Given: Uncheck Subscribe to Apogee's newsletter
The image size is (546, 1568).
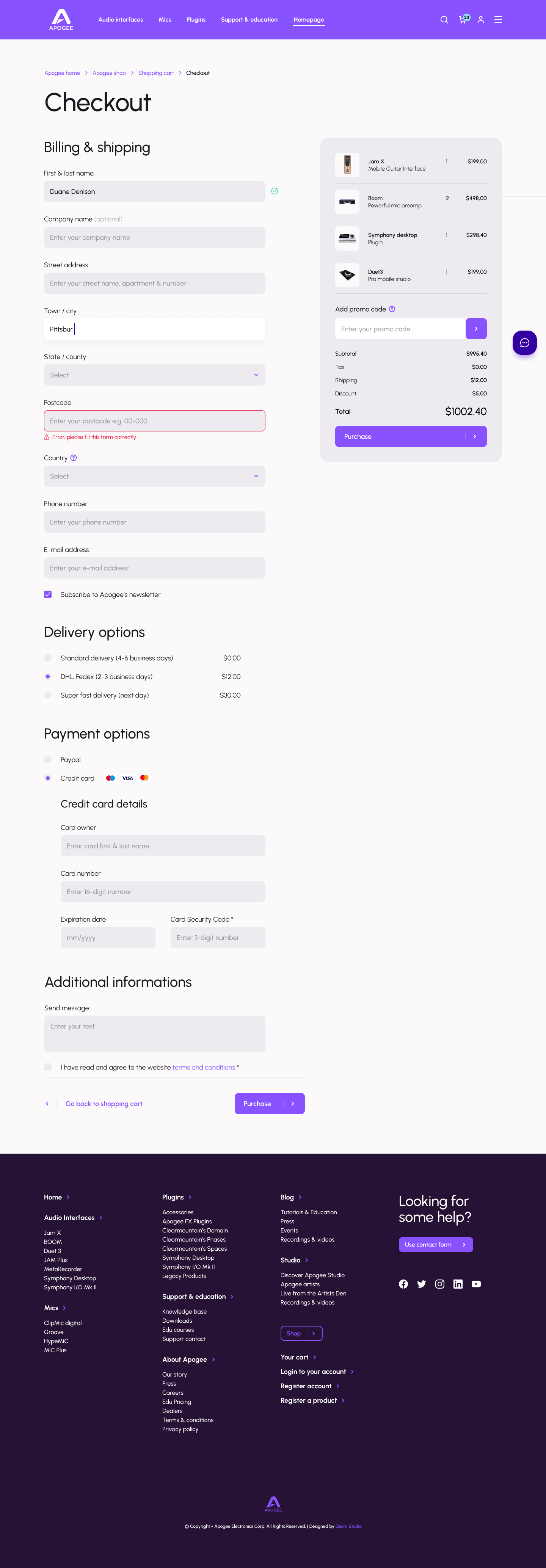Looking at the screenshot, I should (48, 594).
